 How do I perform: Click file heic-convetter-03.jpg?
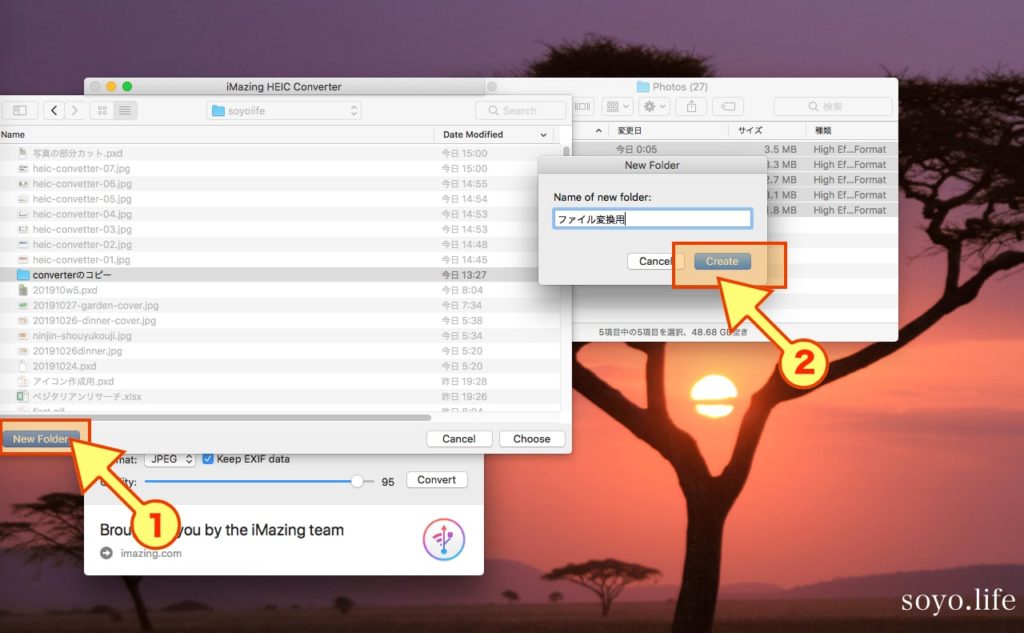coord(82,229)
